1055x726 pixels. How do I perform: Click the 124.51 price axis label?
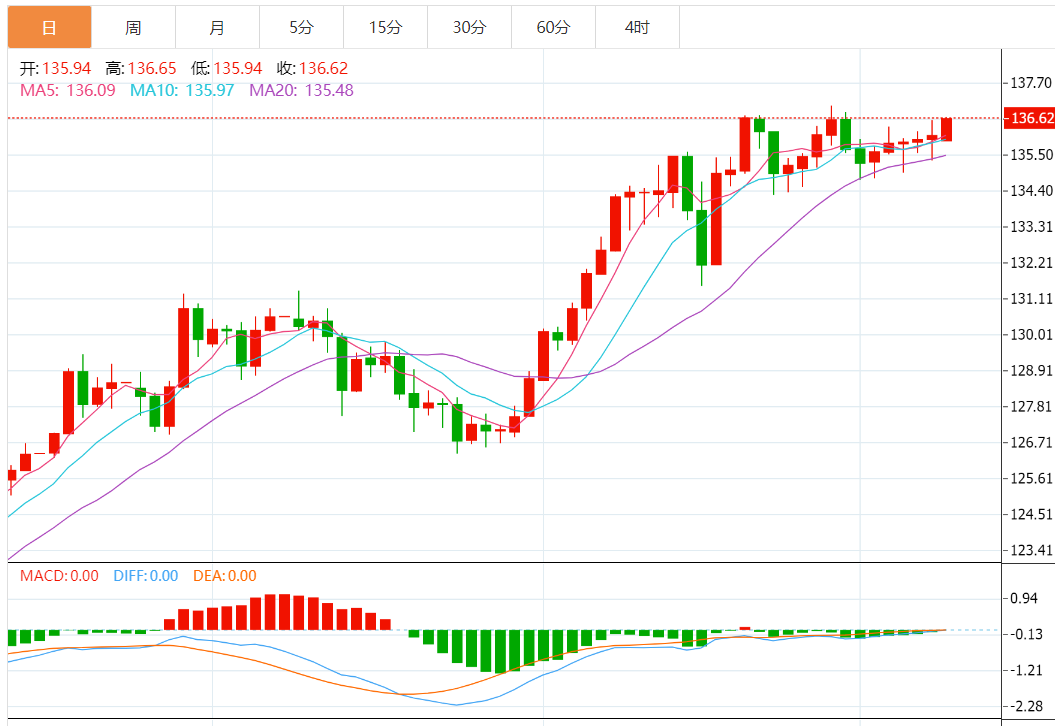tap(1031, 515)
